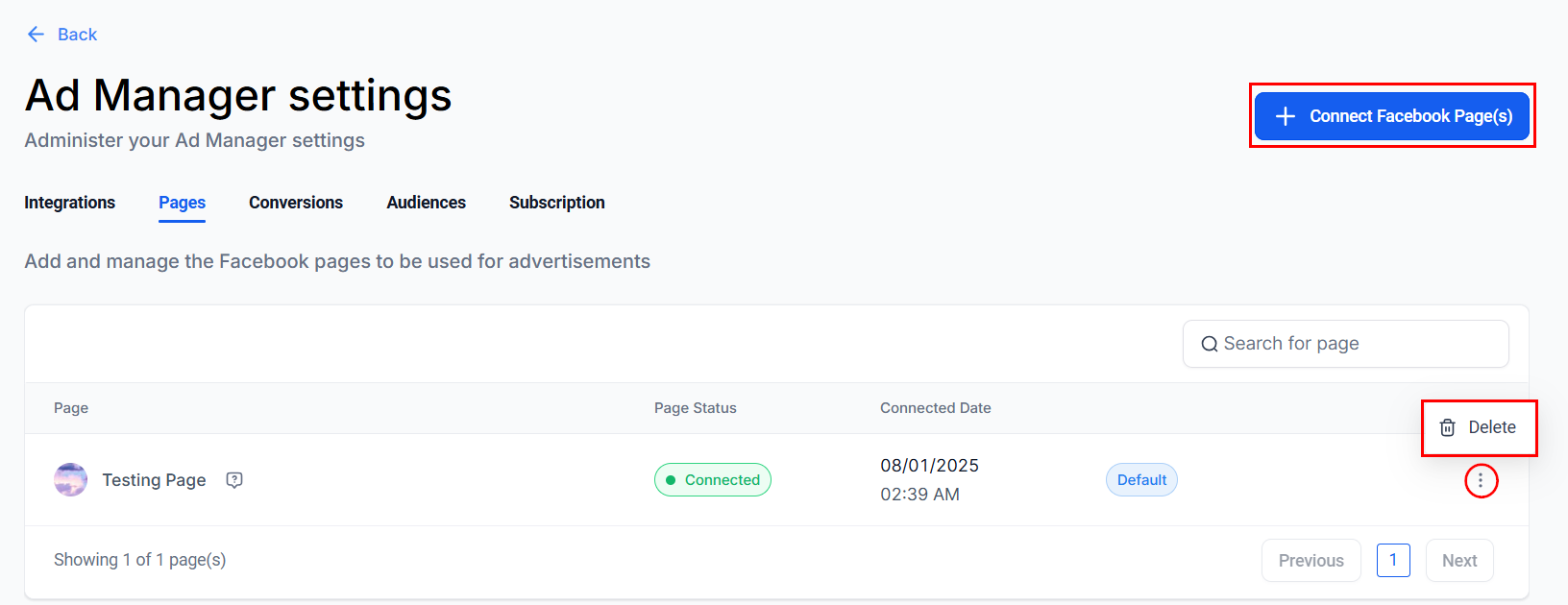Click the Testing Page name
This screenshot has height=605, width=1568.
tap(155, 480)
